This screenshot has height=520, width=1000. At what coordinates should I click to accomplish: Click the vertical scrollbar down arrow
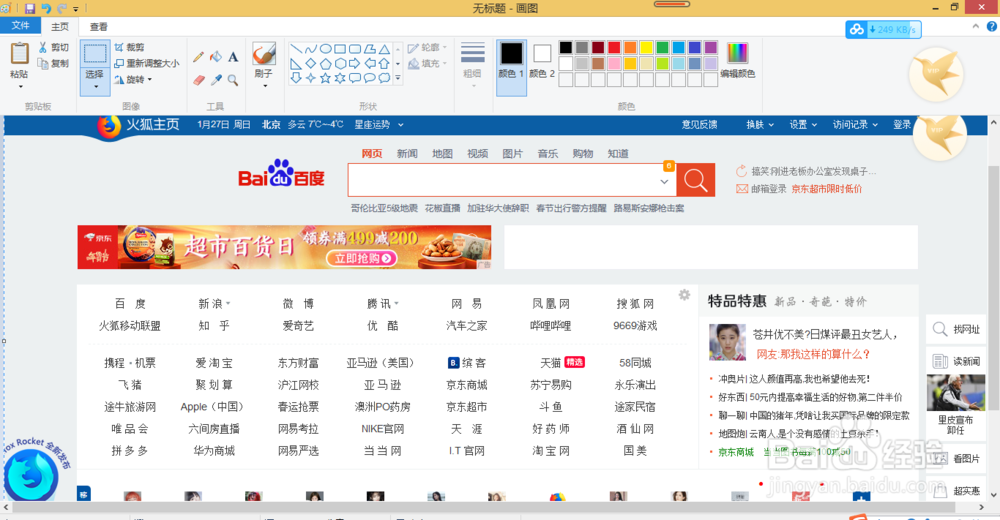(994, 495)
